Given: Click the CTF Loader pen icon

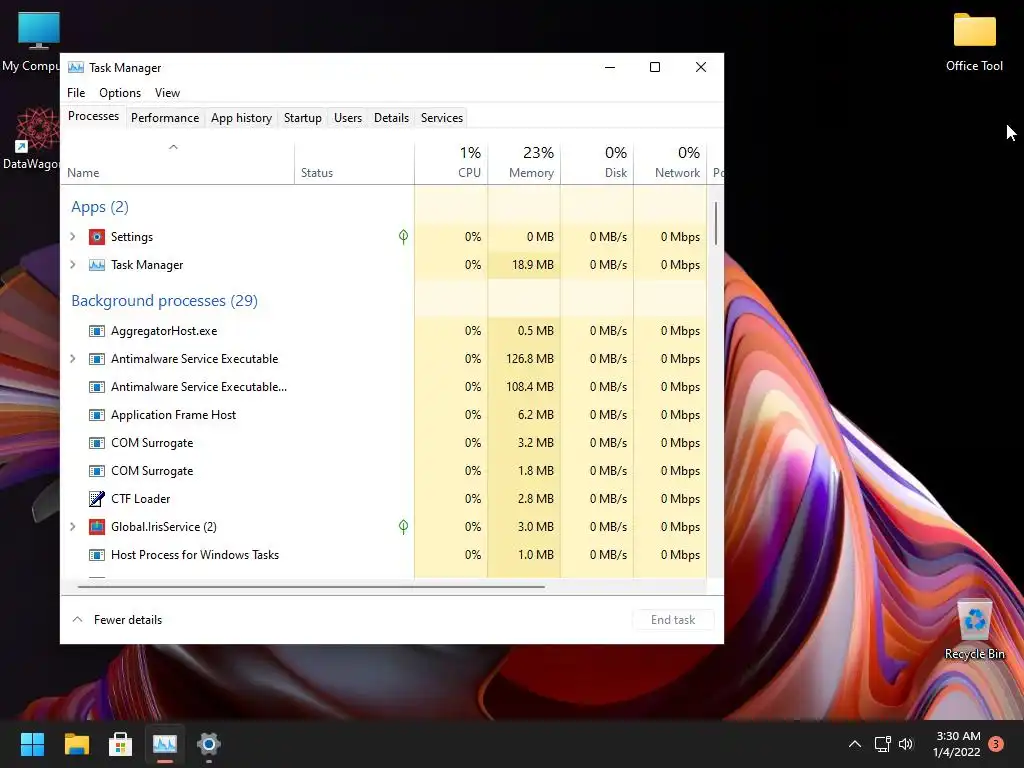Looking at the screenshot, I should coord(97,499).
